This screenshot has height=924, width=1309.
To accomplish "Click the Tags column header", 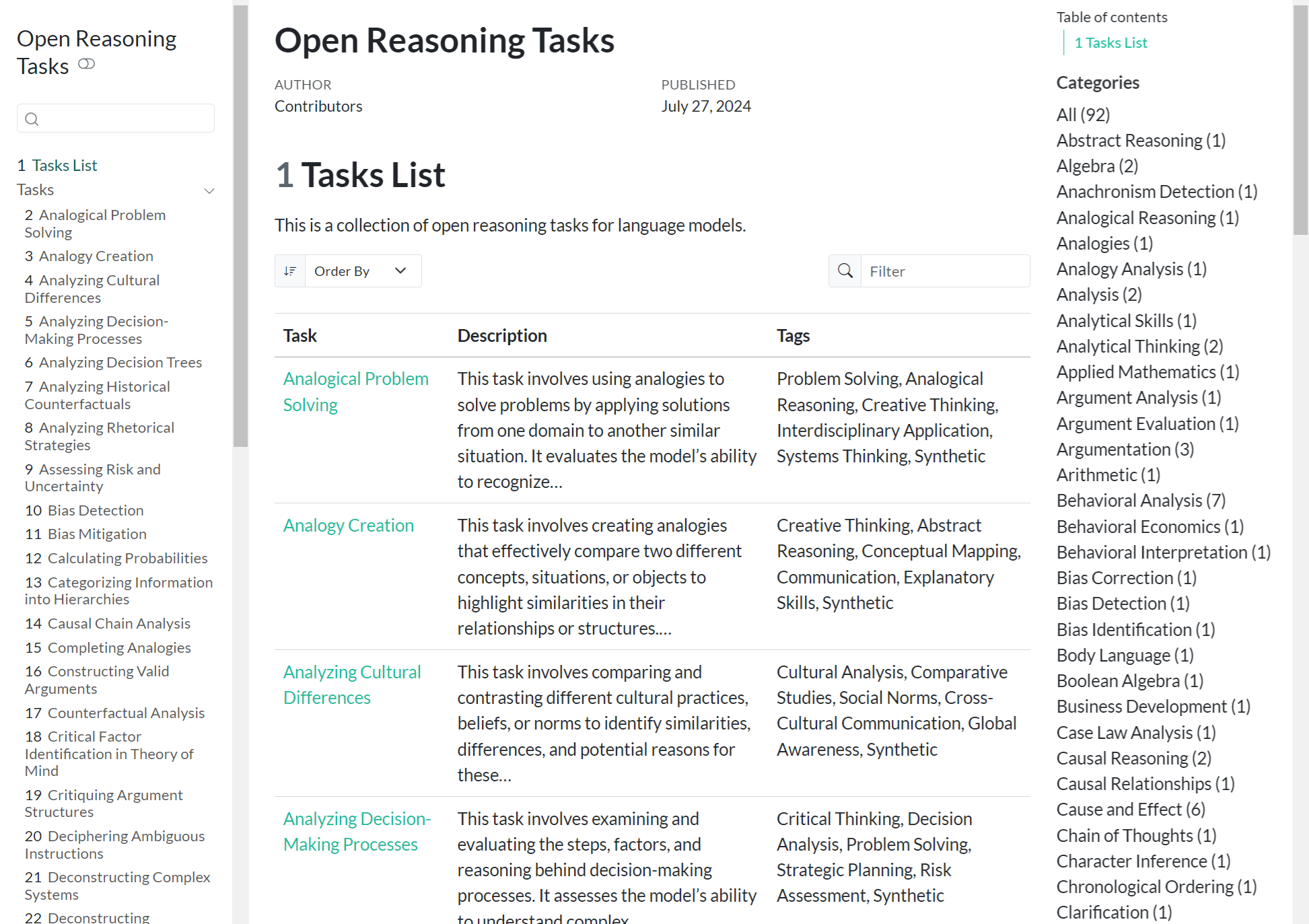I will pos(793,335).
